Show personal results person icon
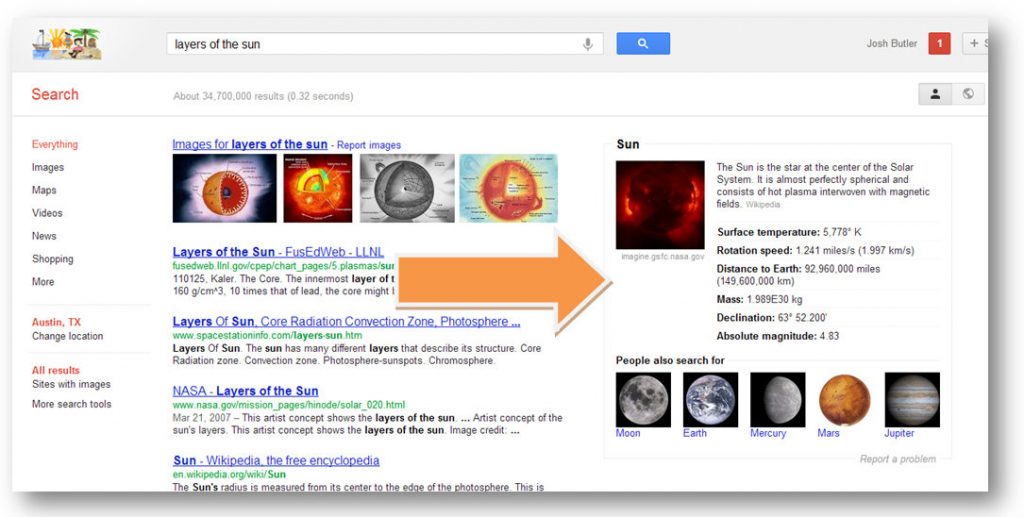The height and width of the screenshot is (517, 1024). click(935, 94)
